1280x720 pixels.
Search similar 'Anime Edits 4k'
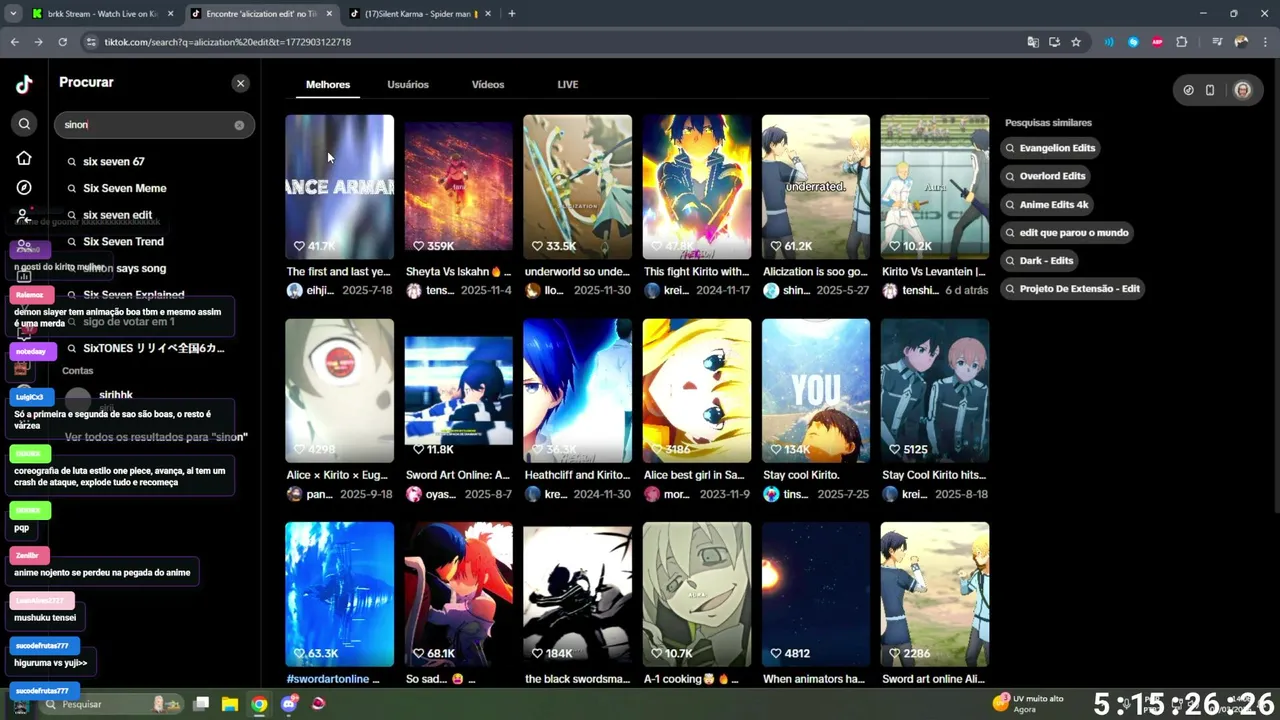click(1048, 204)
